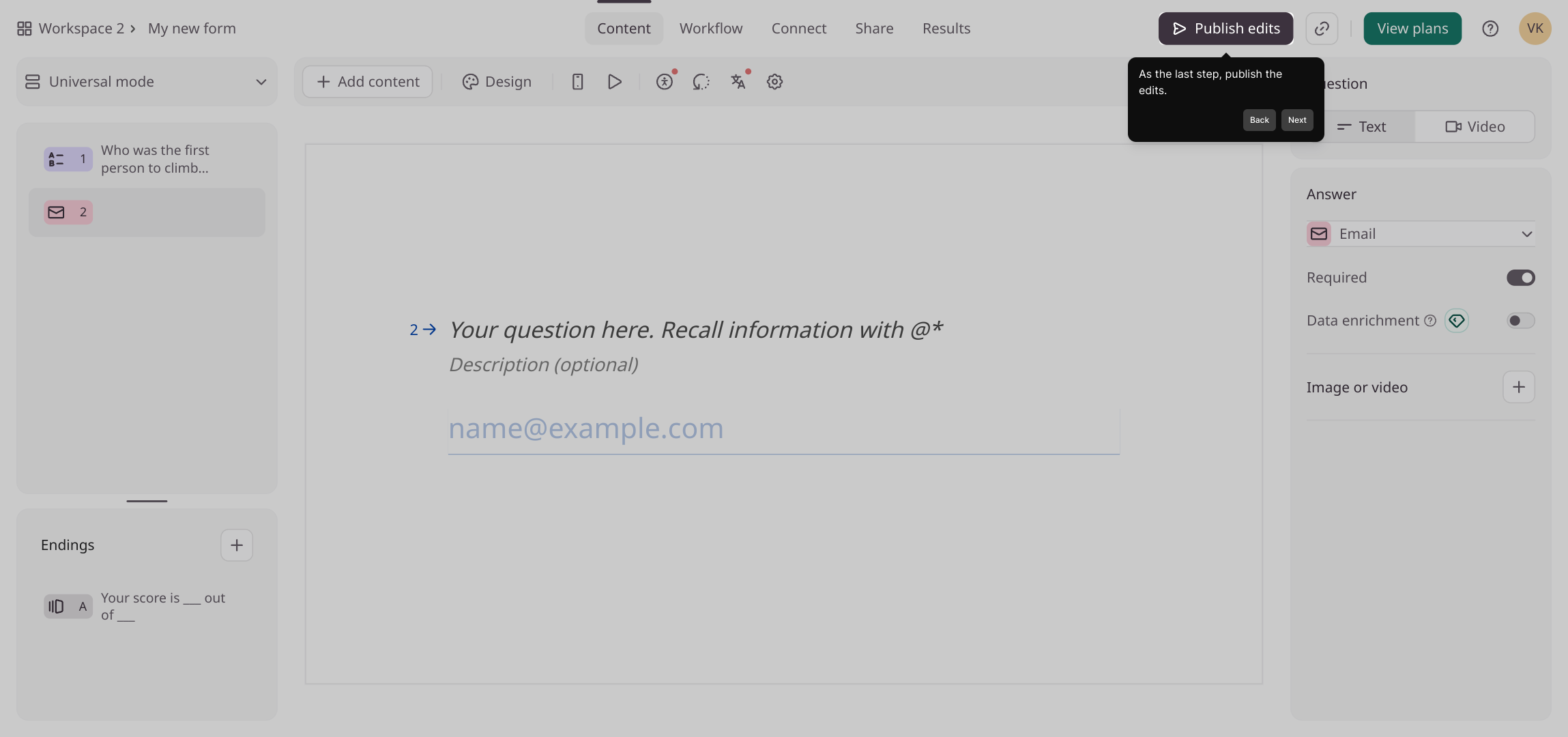This screenshot has height=737, width=1568.
Task: Grab the sidebar panel resize handle
Action: (x=147, y=501)
